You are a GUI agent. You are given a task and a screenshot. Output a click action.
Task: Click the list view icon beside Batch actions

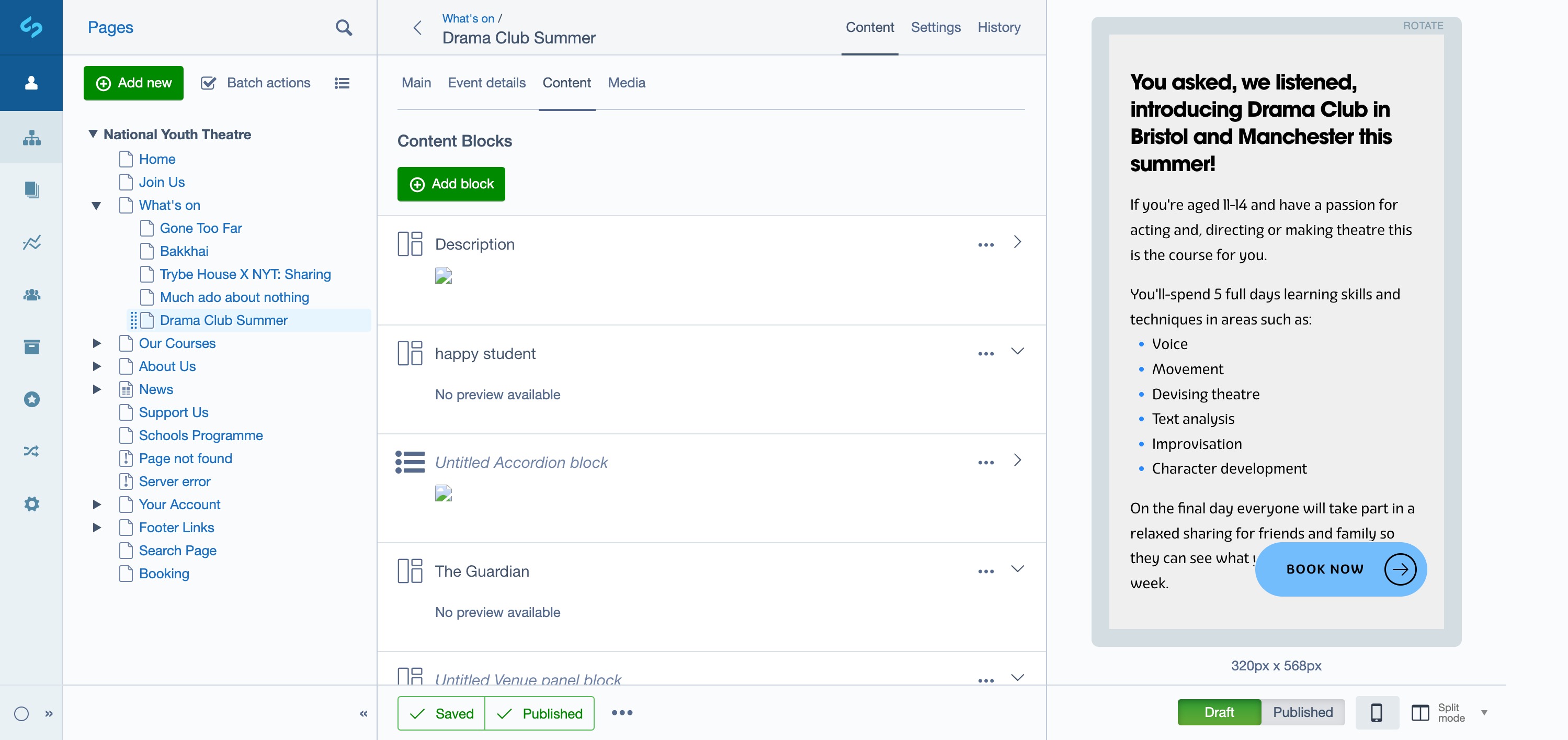[x=342, y=83]
